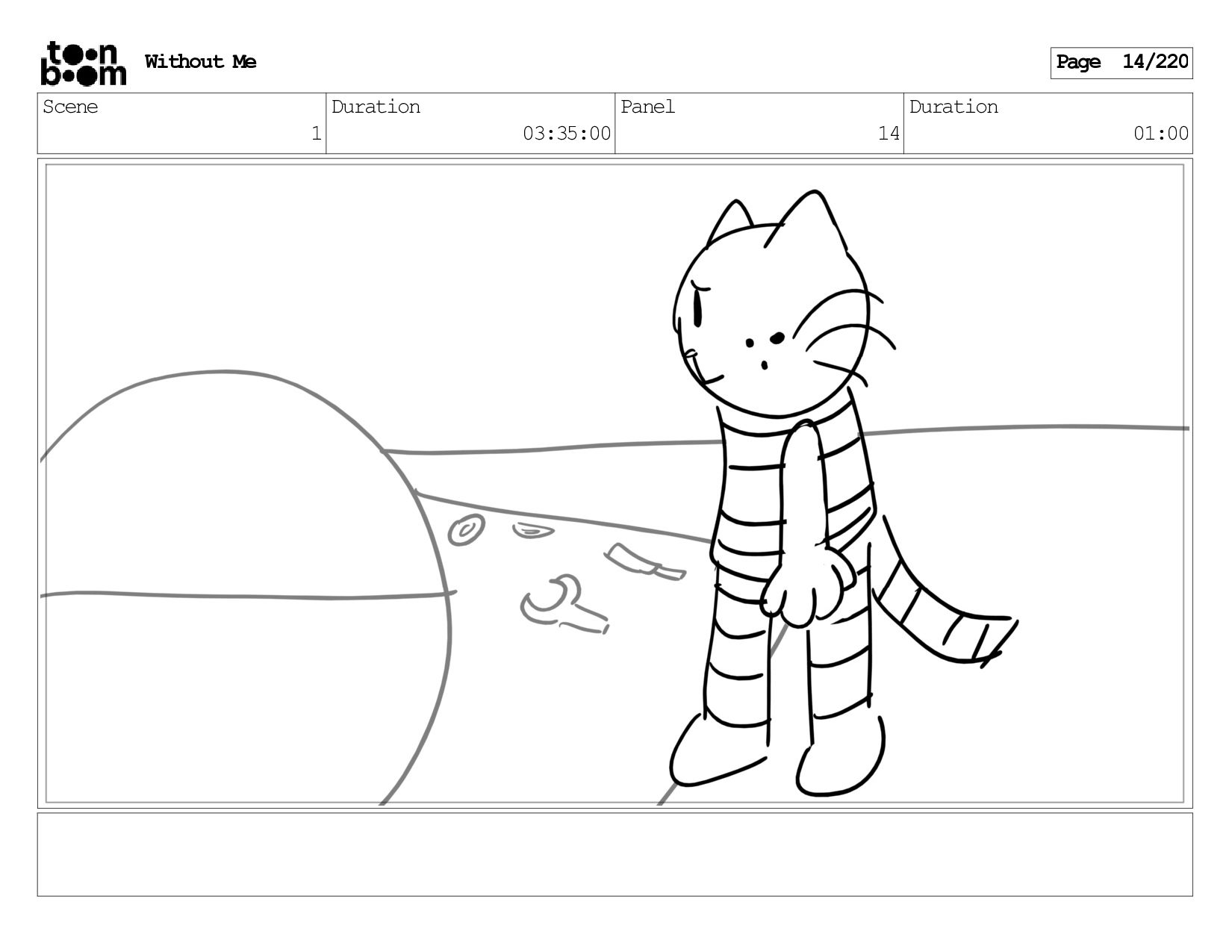Select the scene number '1' value
This screenshot has height=952, width=1232.
click(316, 134)
